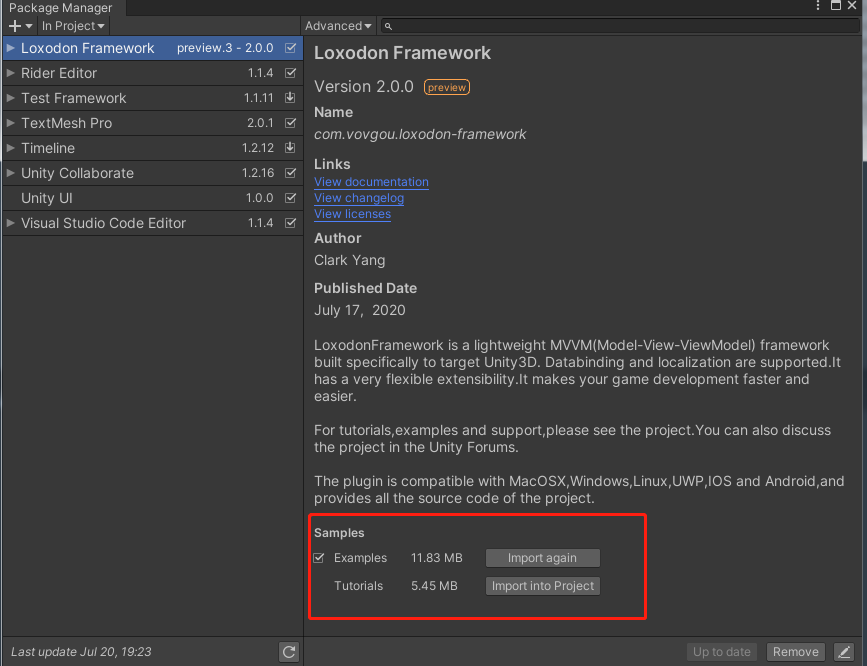This screenshot has width=867, height=666.
Task: Click Import into Project for Tutorials
Action: click(542, 586)
